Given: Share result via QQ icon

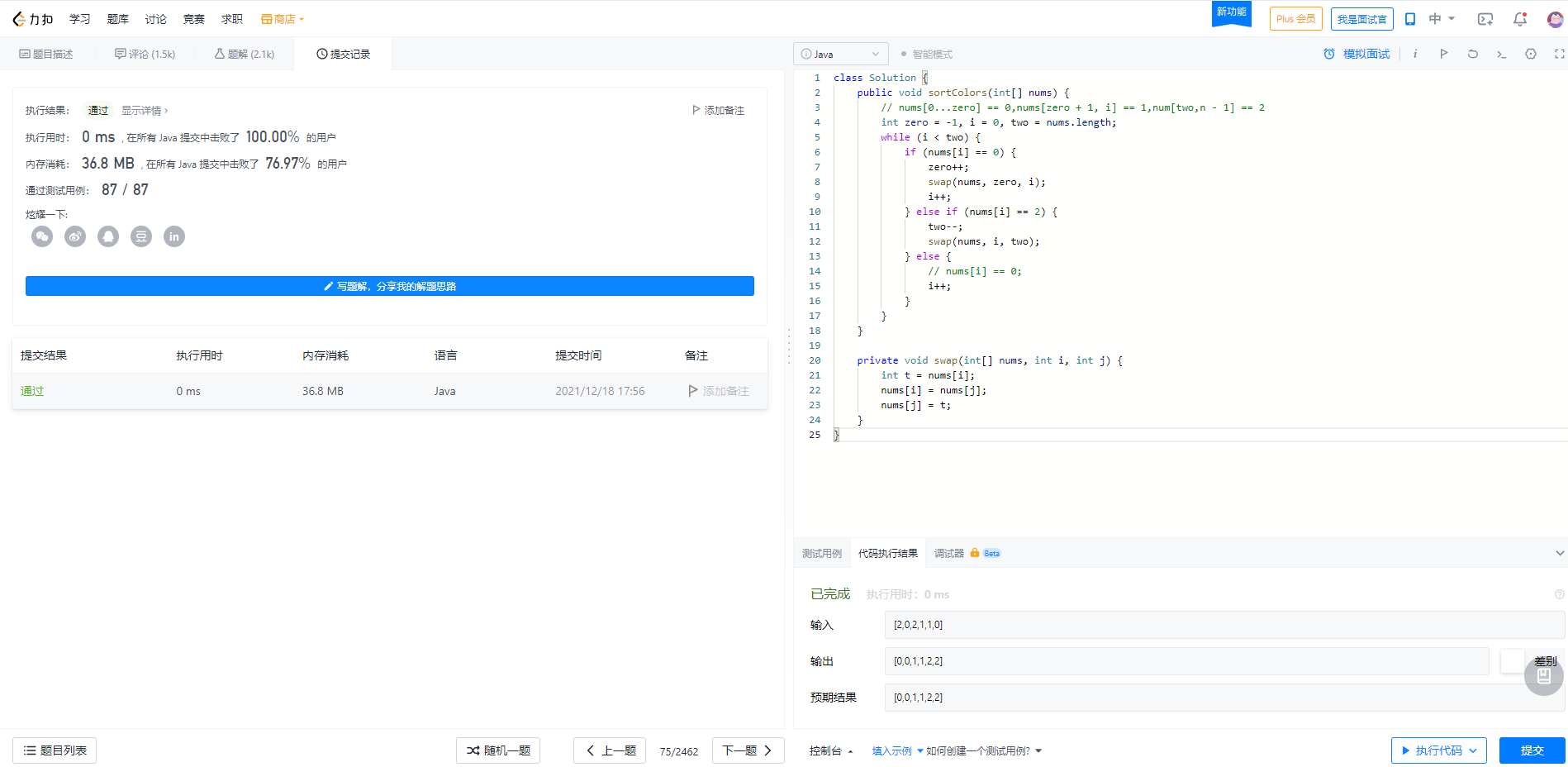Looking at the screenshot, I should point(108,236).
